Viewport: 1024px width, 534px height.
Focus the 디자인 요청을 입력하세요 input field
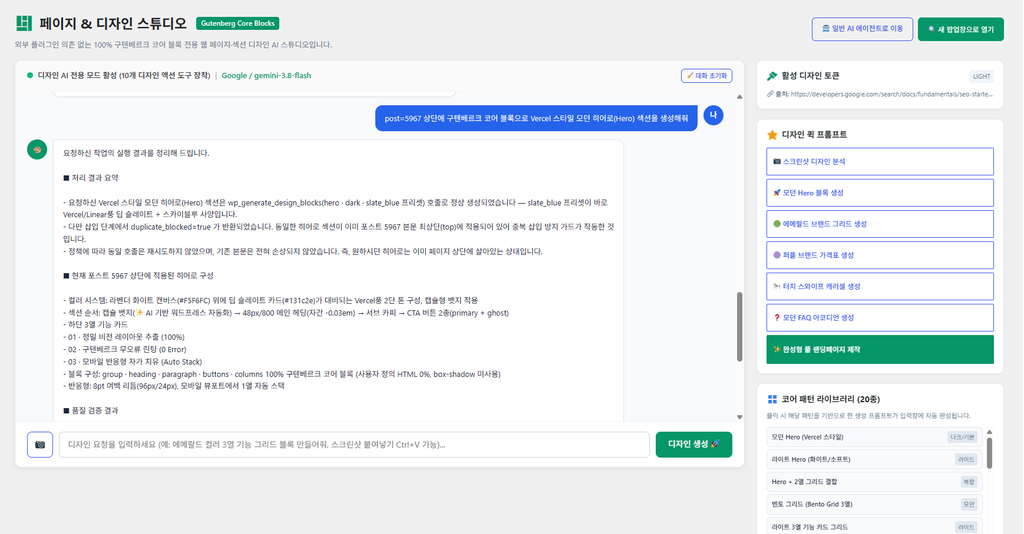(354, 445)
